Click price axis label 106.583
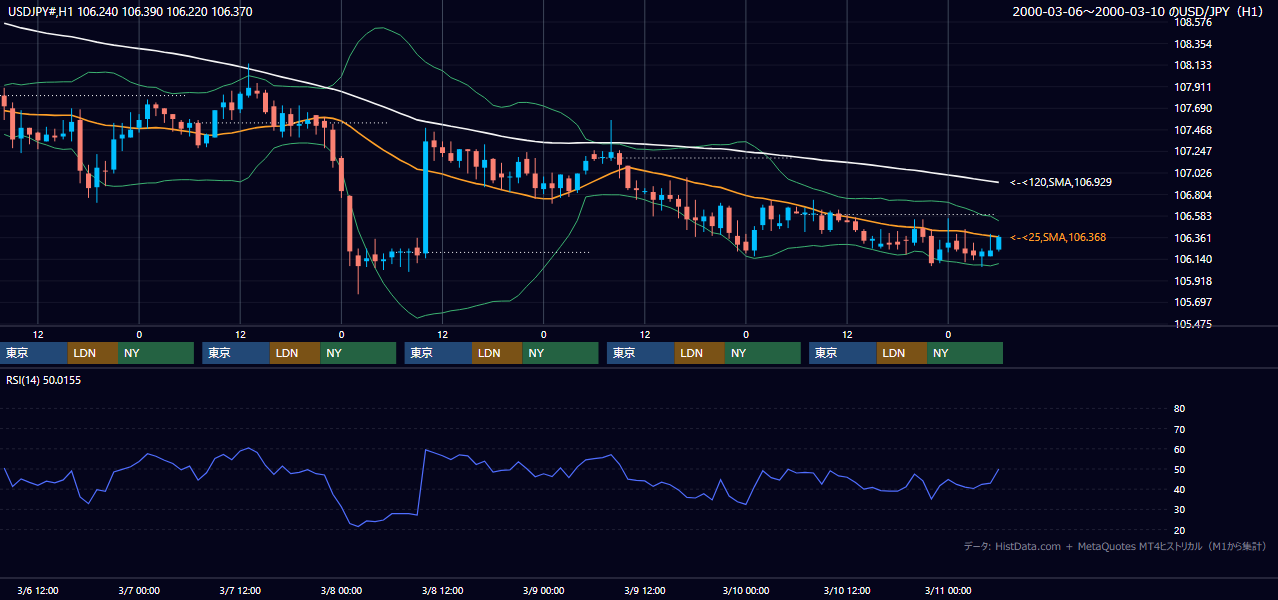Image resolution: width=1278 pixels, height=600 pixels. 1193,216
